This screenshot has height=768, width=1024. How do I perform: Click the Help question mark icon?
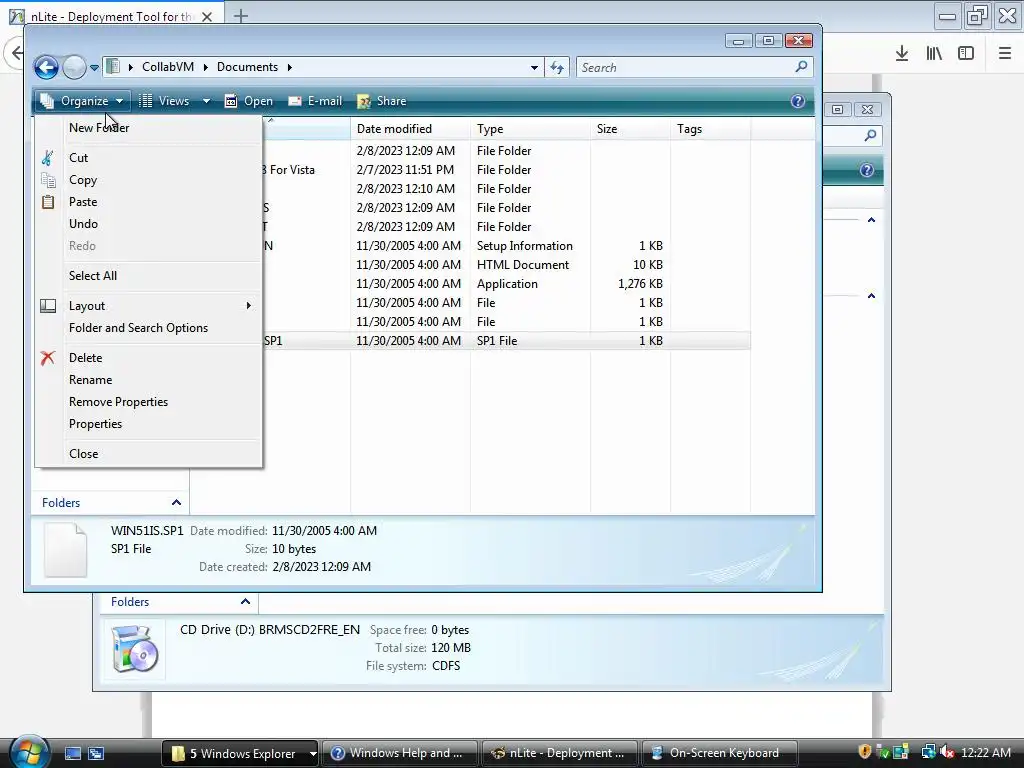(x=797, y=101)
